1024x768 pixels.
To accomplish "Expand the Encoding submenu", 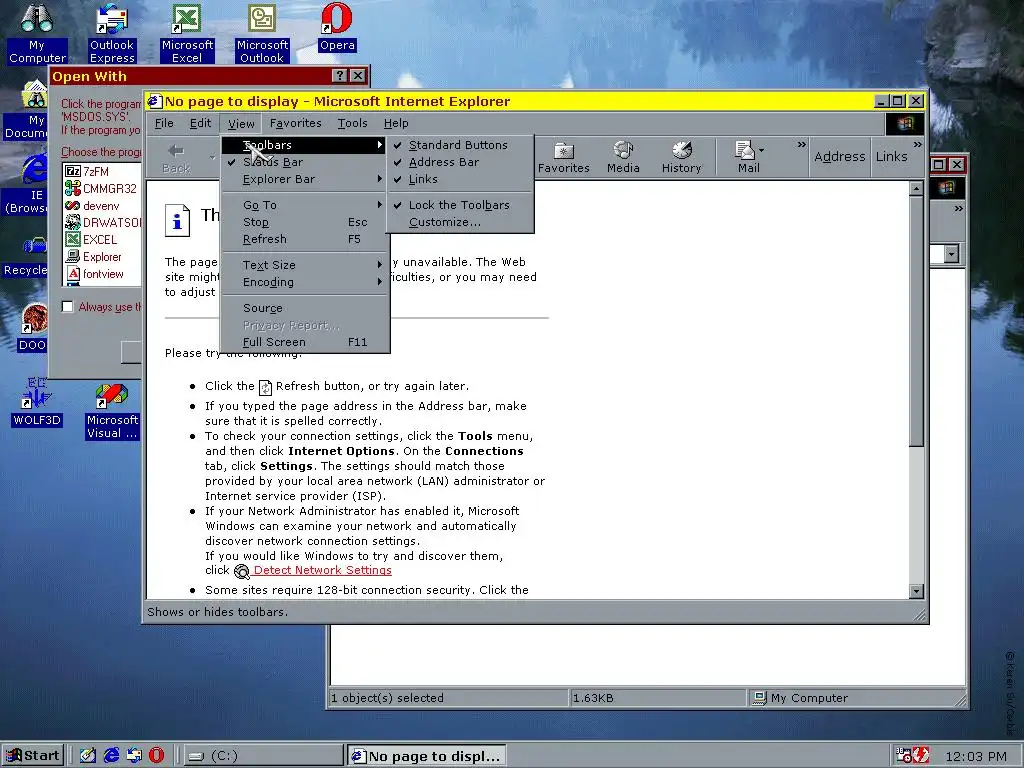I will point(305,282).
